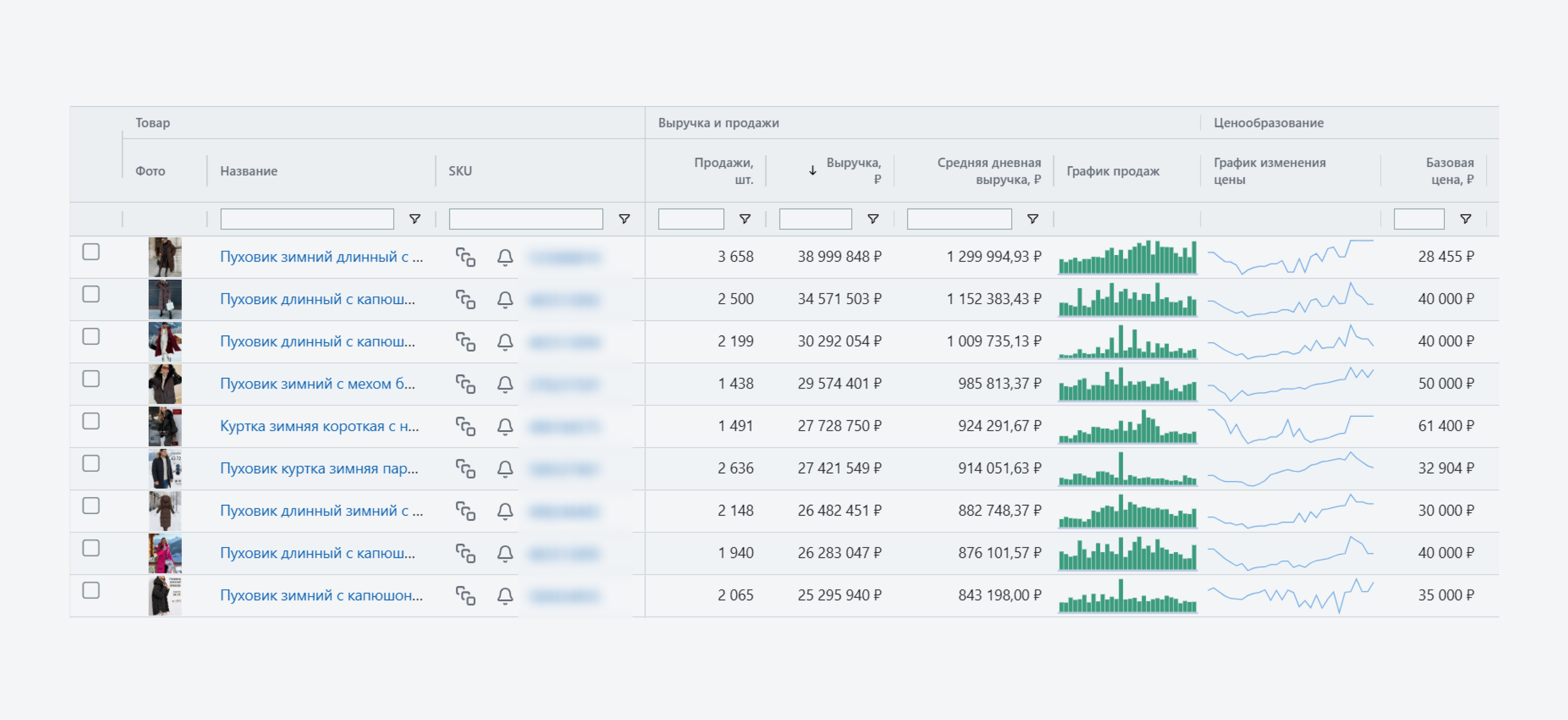
Task: Open the Средняя дневная выручка filter dropdown
Action: click(1032, 219)
